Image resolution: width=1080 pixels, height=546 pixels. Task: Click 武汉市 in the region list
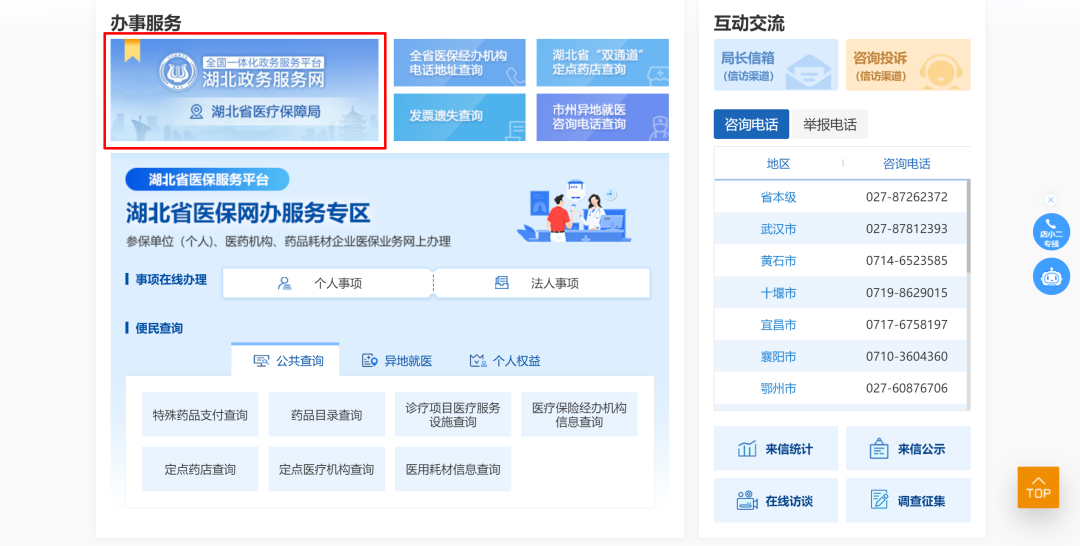coord(778,229)
